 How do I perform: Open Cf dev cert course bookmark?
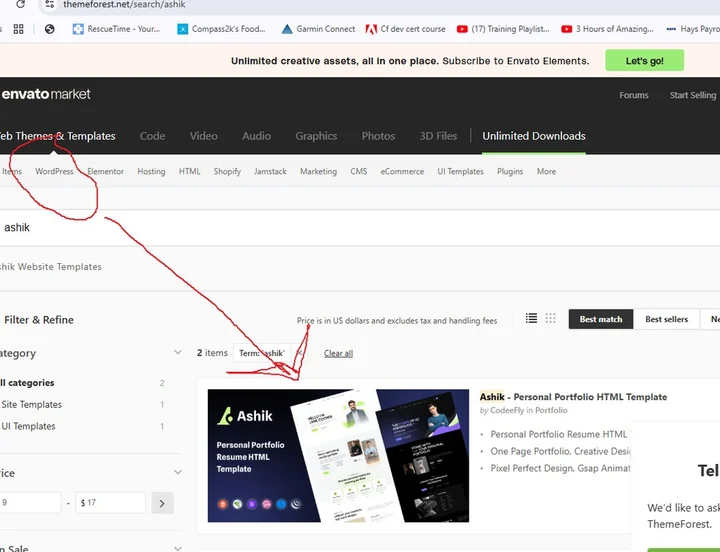pos(405,29)
